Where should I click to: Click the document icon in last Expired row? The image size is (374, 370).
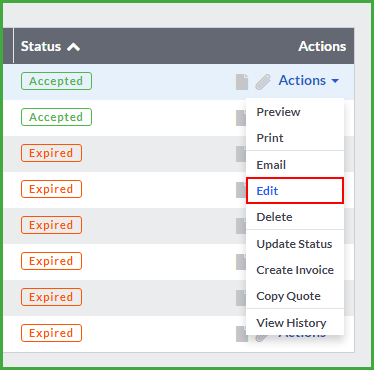[242, 334]
